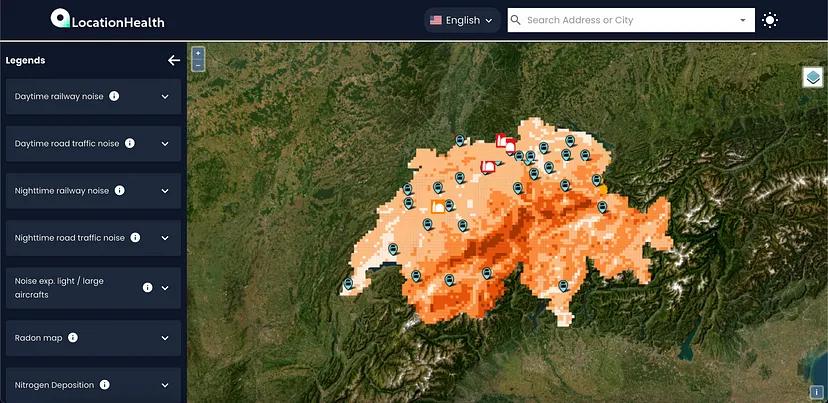
Task: Click the Radon map label
Action: [39, 338]
